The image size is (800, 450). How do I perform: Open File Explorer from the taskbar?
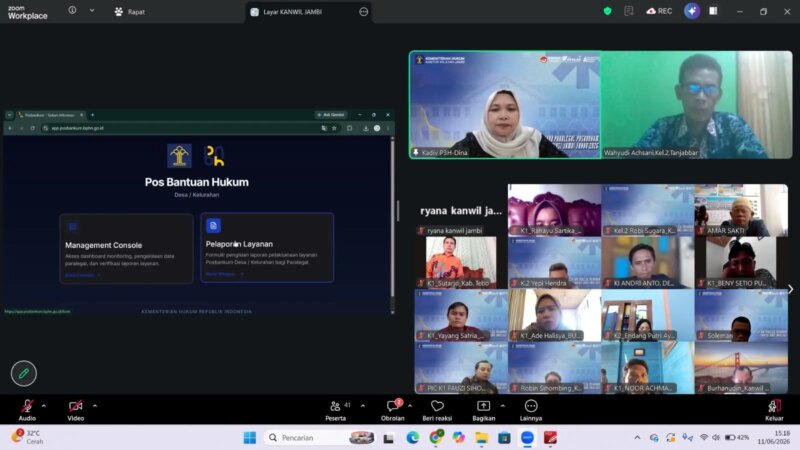tap(481, 438)
